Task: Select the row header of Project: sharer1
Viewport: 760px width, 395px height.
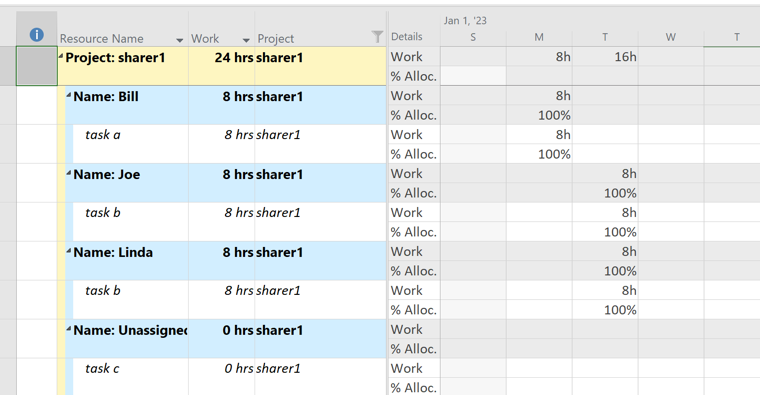Action: pos(37,66)
